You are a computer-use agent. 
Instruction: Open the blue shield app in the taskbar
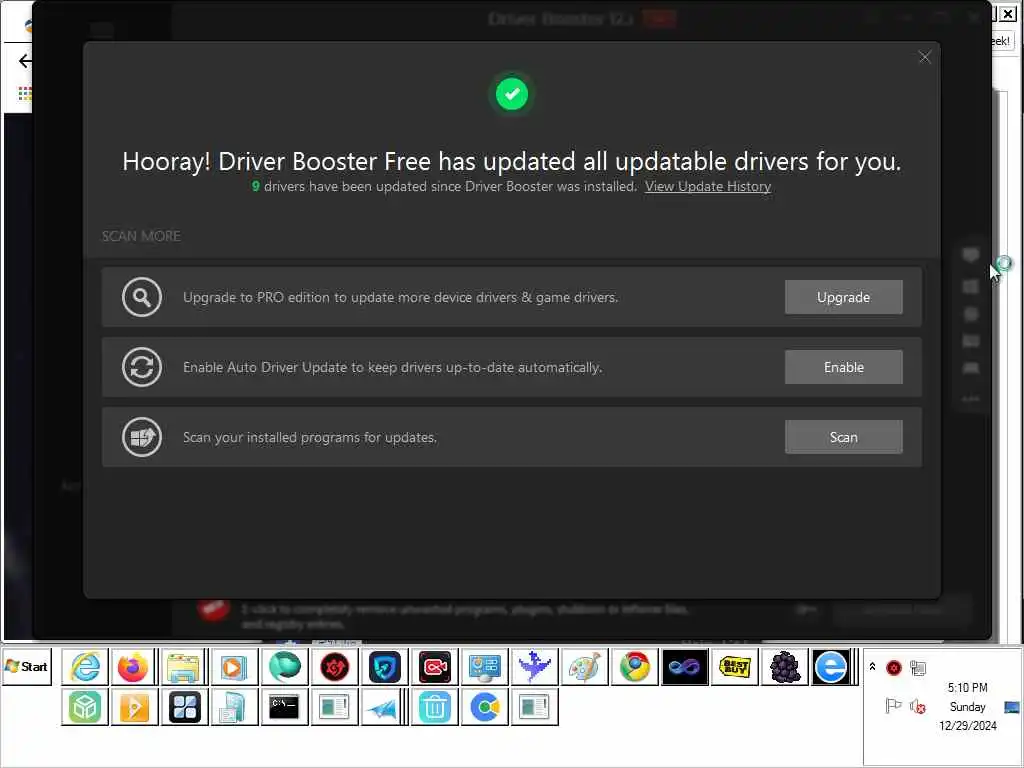385,667
